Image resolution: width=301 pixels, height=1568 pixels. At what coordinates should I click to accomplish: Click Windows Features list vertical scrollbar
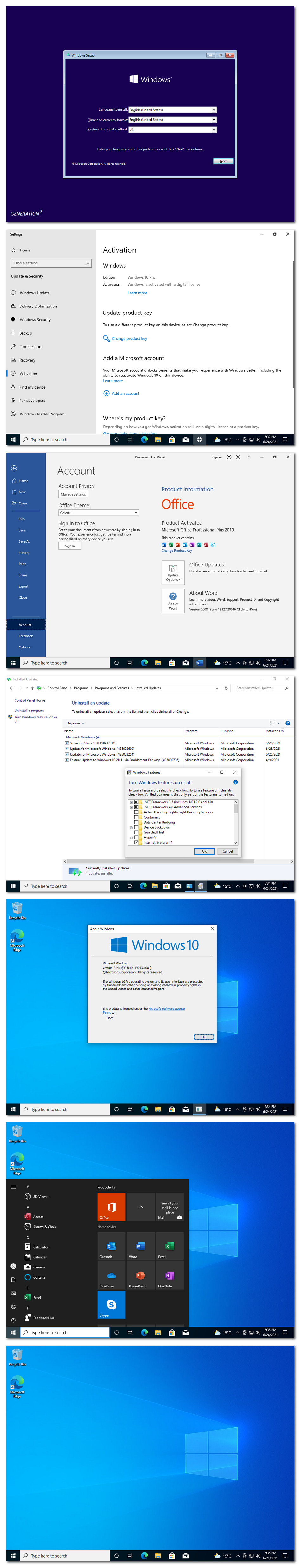point(236,822)
